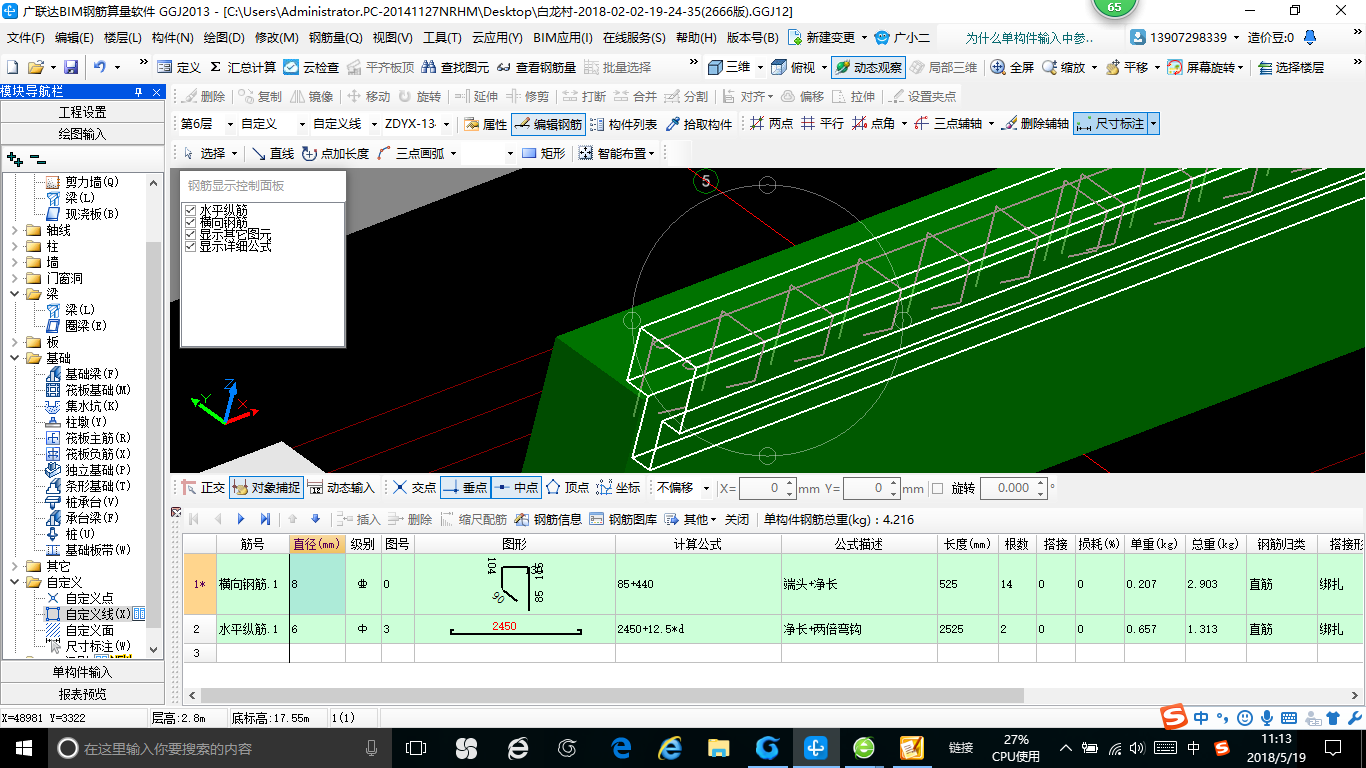Toggle 对象捕捉 object snap
This screenshot has height=768, width=1366.
click(265, 487)
